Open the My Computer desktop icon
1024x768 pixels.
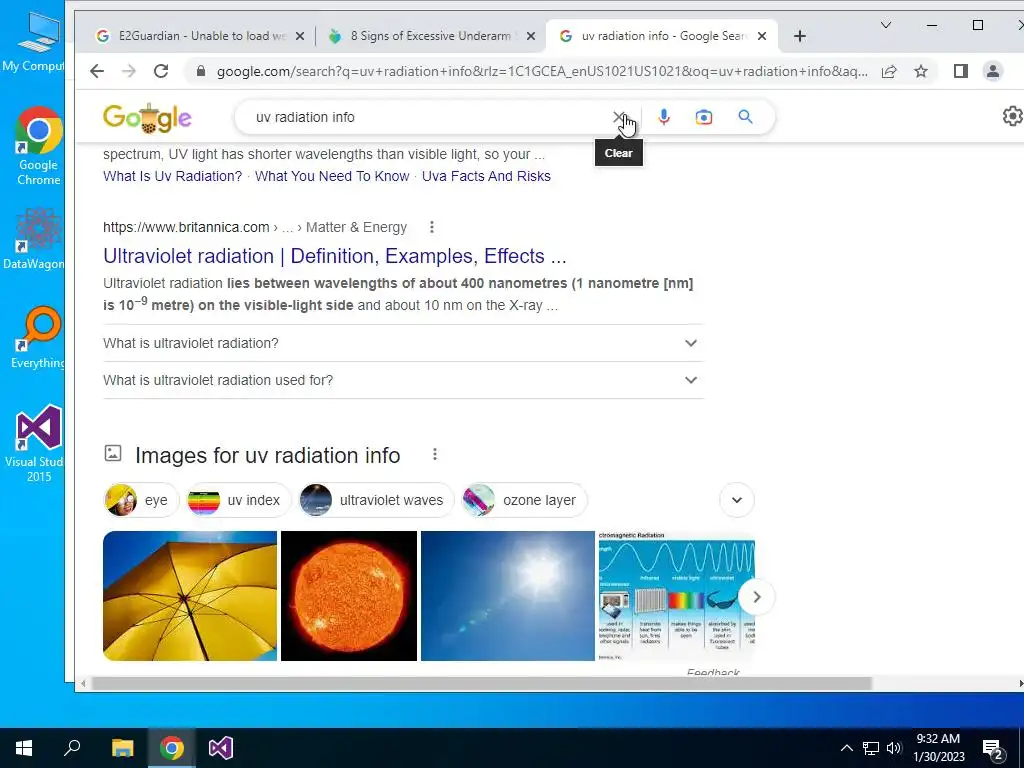coord(36,42)
